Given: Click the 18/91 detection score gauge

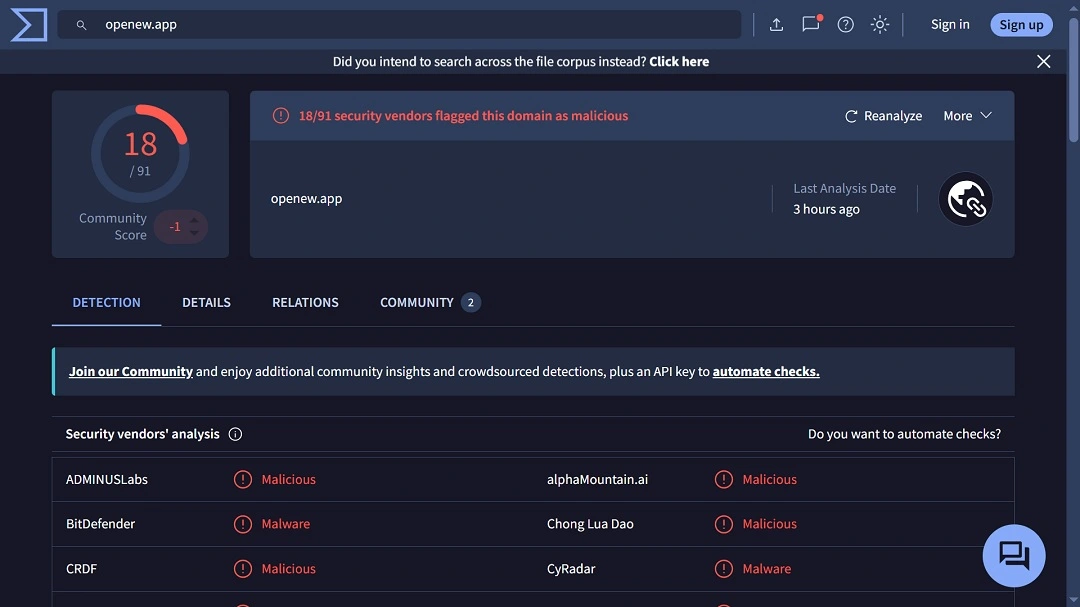Looking at the screenshot, I should click(141, 154).
